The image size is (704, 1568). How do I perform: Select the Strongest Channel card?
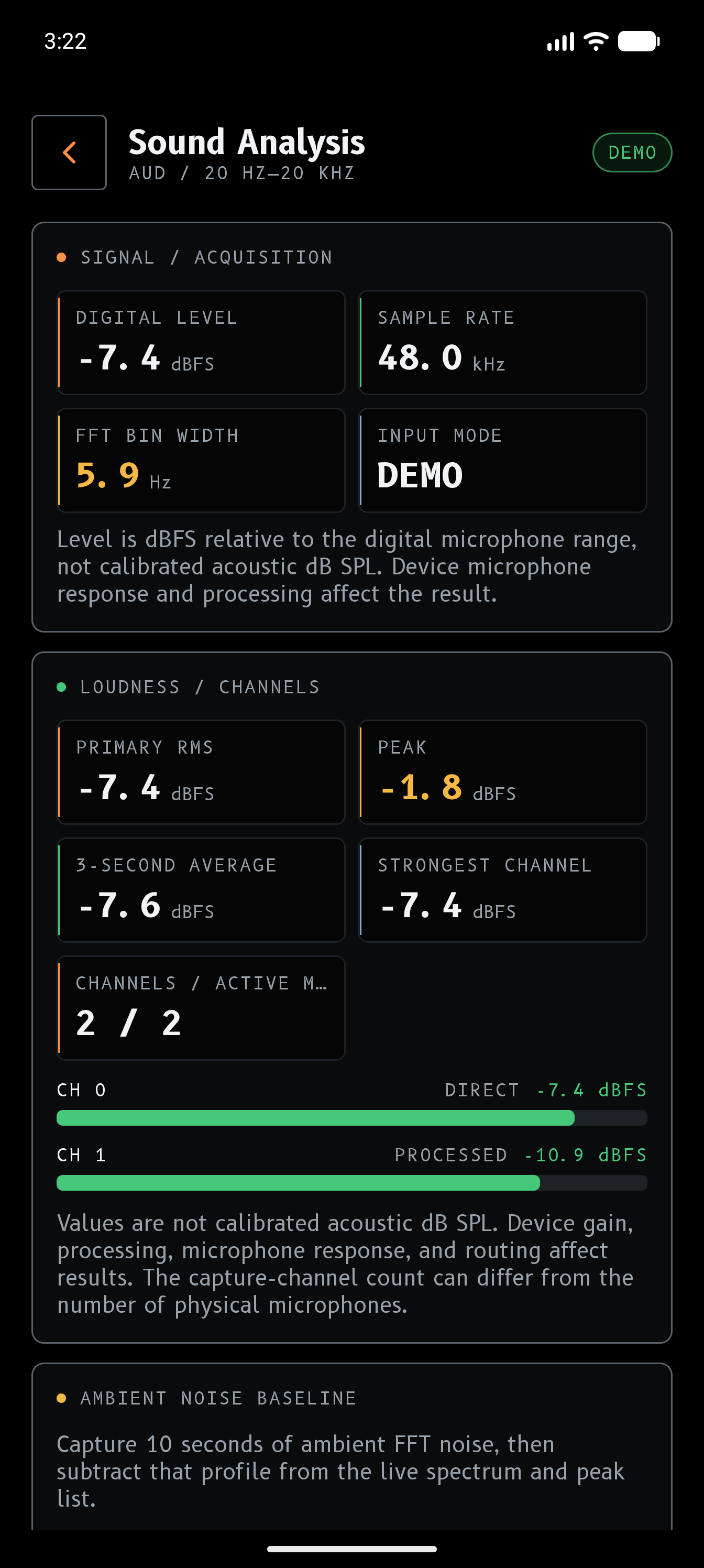pyautogui.click(x=503, y=890)
